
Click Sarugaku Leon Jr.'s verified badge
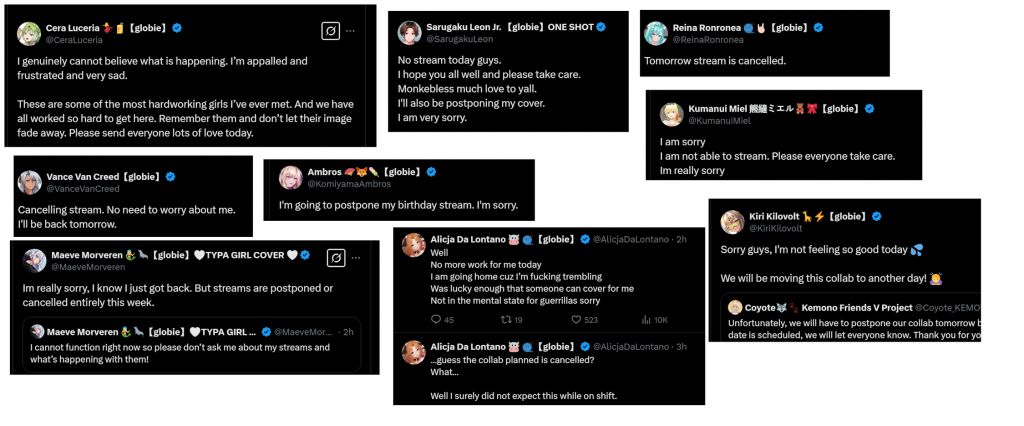[x=600, y=27]
